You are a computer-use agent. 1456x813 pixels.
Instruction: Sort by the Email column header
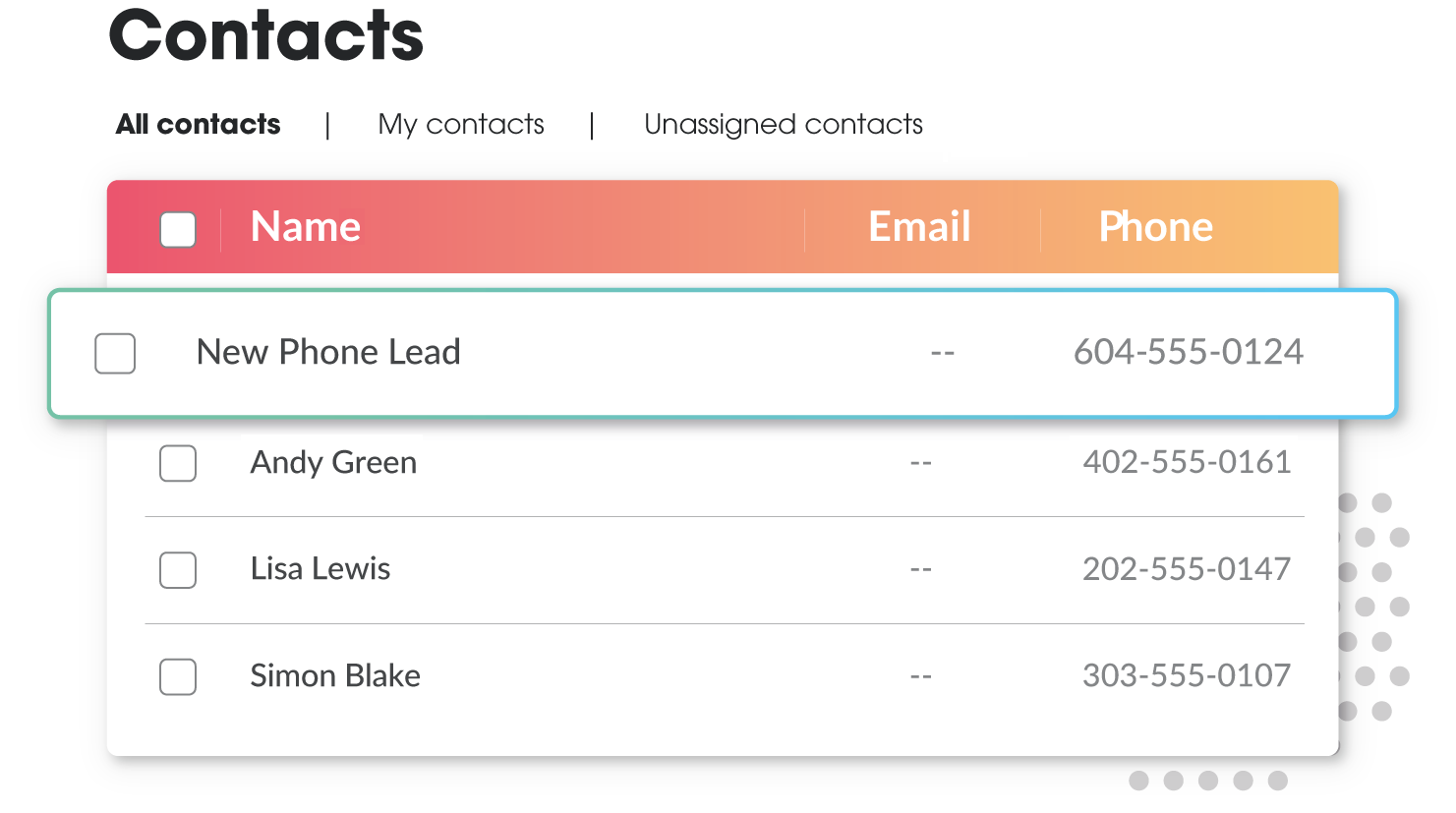(919, 227)
